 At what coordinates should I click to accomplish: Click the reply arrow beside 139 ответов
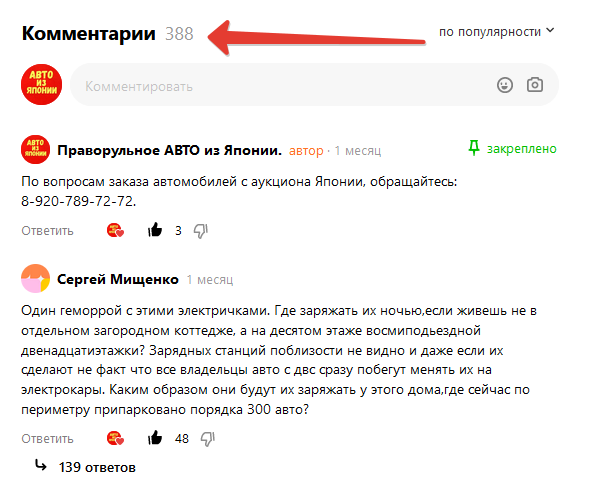tap(41, 465)
